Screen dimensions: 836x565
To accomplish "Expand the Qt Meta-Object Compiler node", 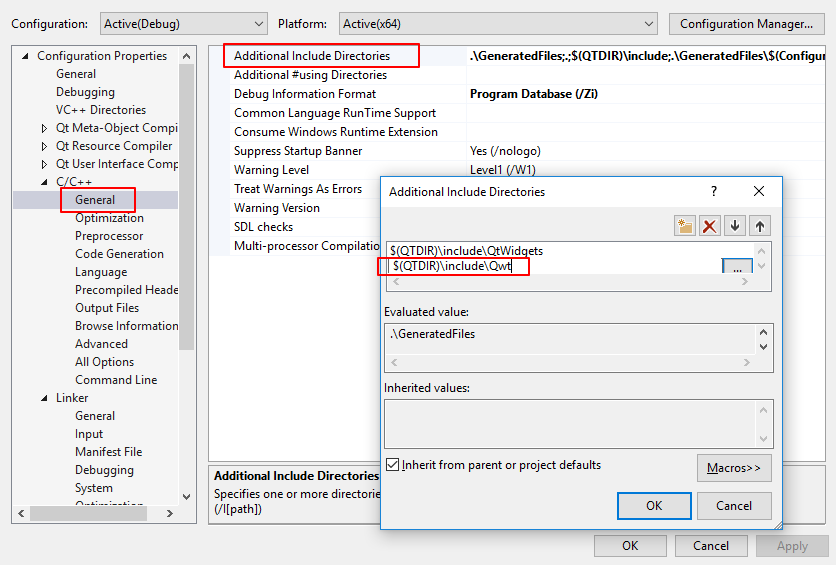I will tap(44, 128).
